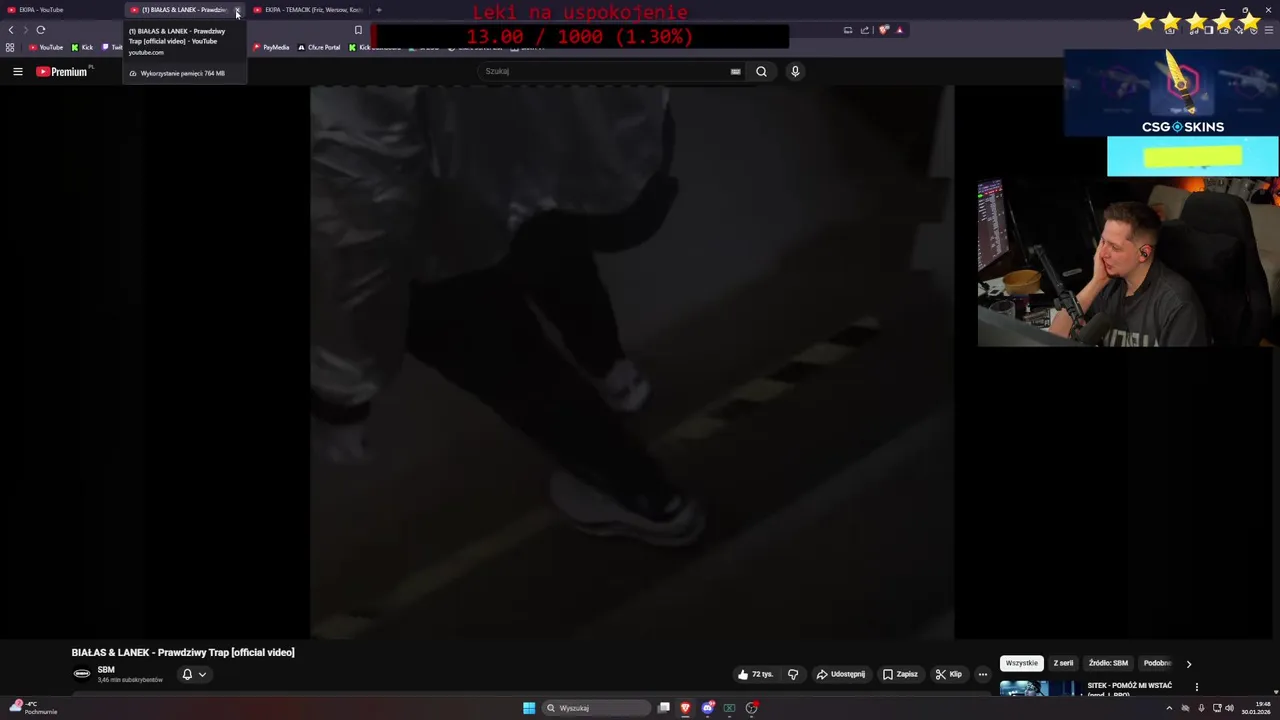Open the SBM channel name
Image resolution: width=1280 pixels, height=720 pixels.
tap(106, 670)
